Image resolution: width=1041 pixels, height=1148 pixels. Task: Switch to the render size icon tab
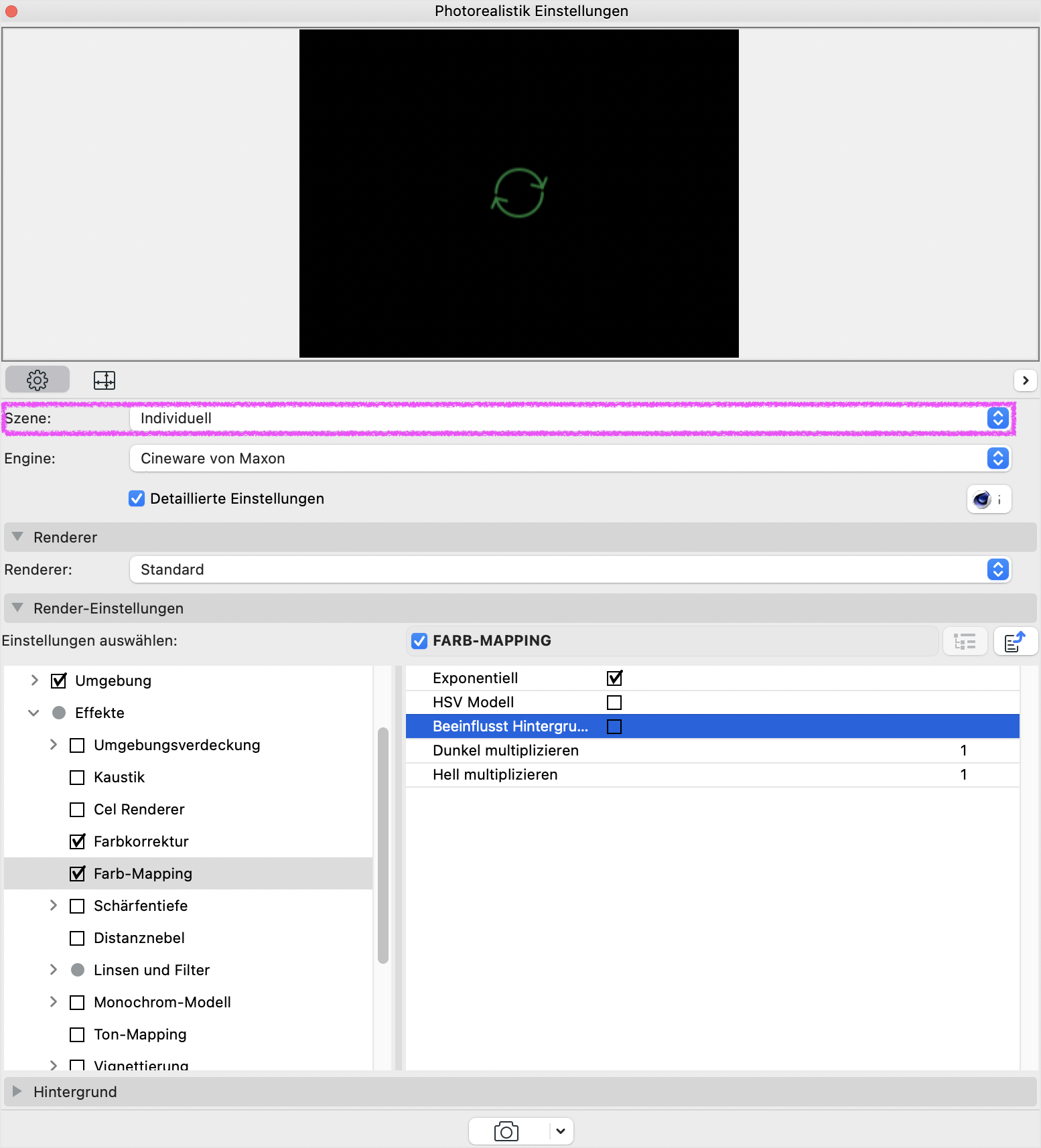point(105,380)
